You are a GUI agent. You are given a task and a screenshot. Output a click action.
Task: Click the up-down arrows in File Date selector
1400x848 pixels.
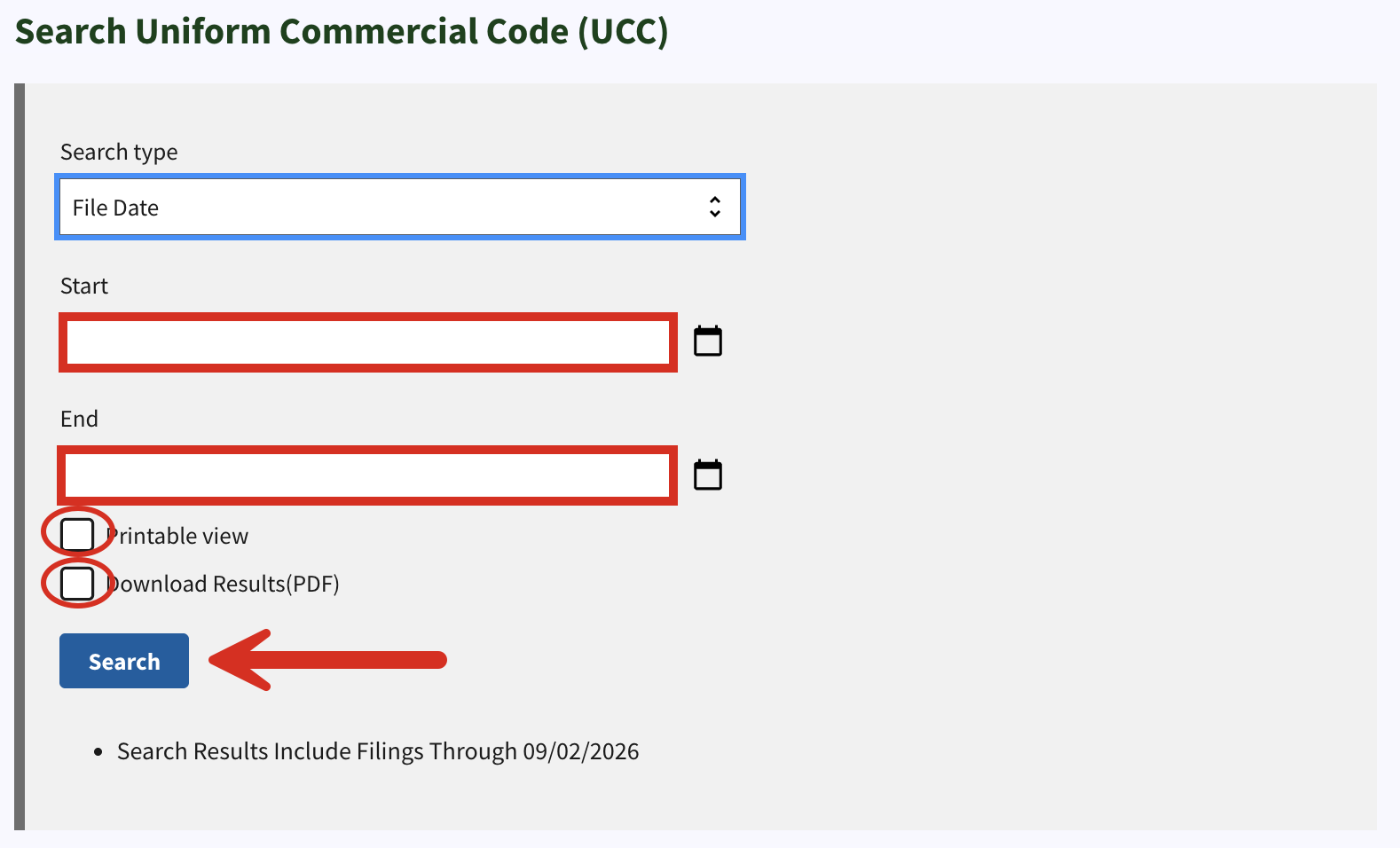715,207
